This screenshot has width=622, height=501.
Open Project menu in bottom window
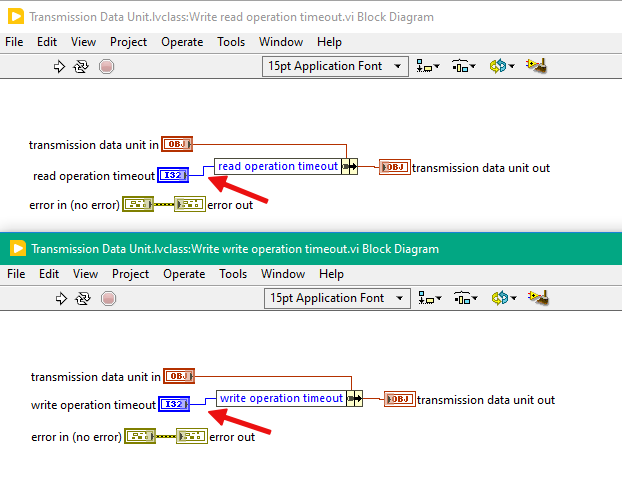131,274
